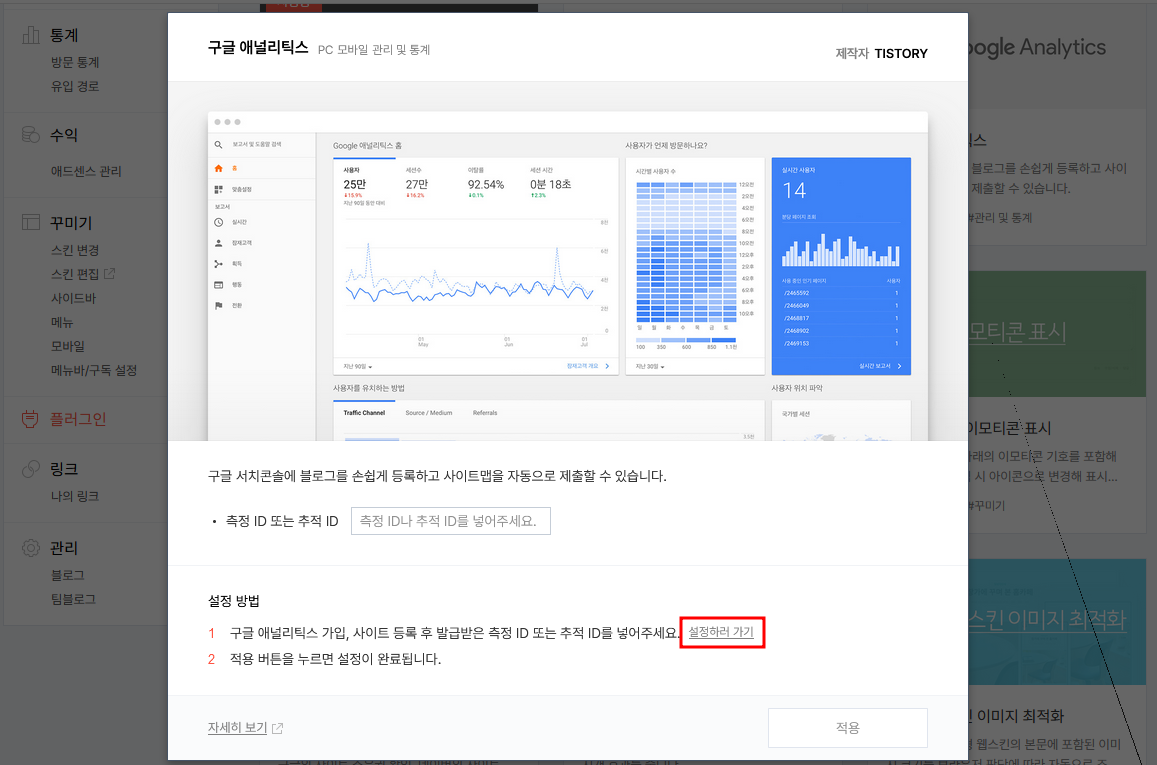
Task: Open 유입 경로 in sidebar
Action: [75, 86]
